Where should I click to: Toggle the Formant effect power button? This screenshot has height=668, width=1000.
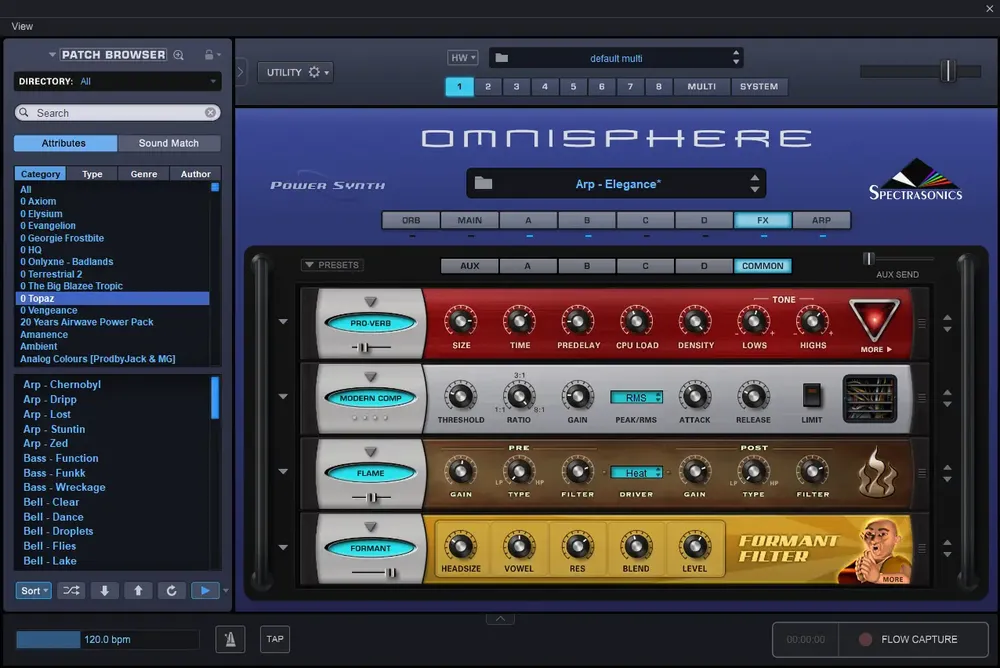pos(371,548)
